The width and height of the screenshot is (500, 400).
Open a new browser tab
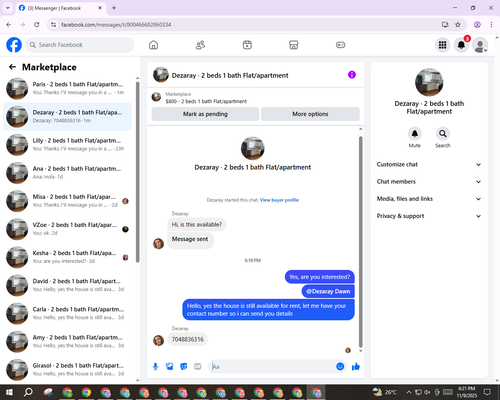tap(114, 8)
